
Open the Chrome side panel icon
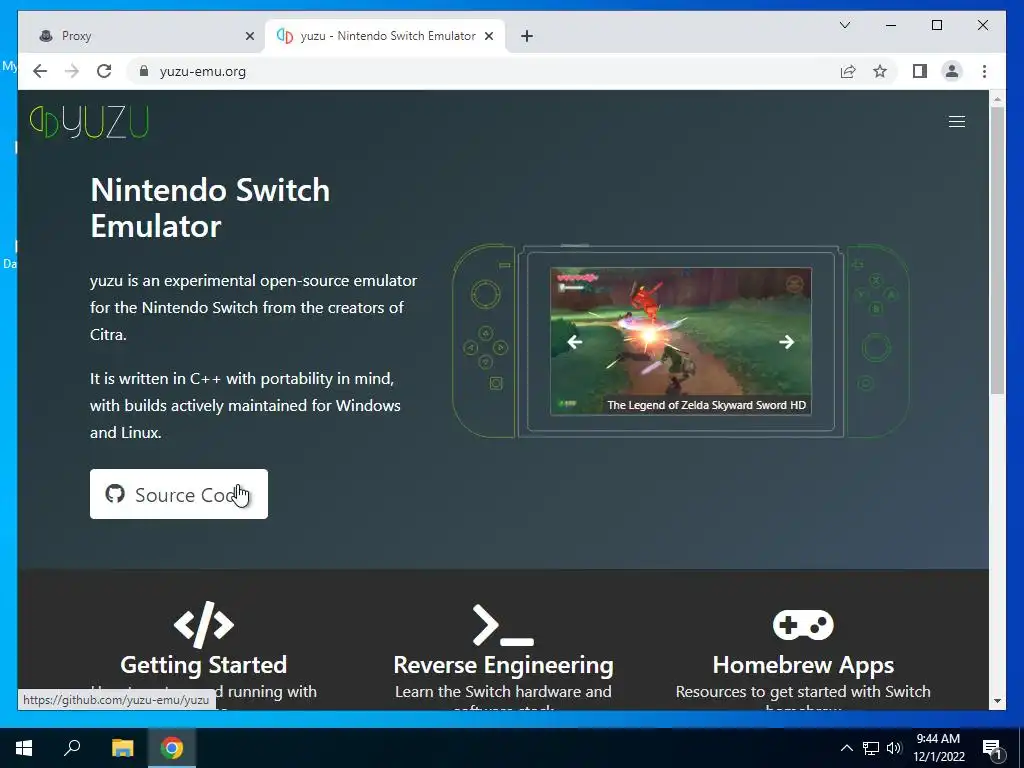920,71
